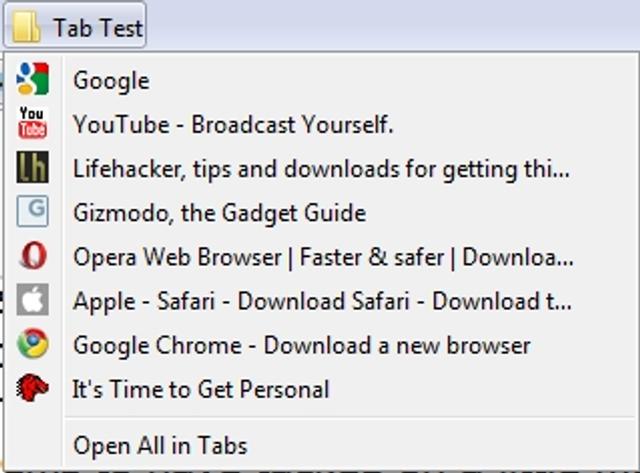This screenshot has height=473, width=640.
Task: Choose Open All in Tabs
Action: [x=160, y=445]
